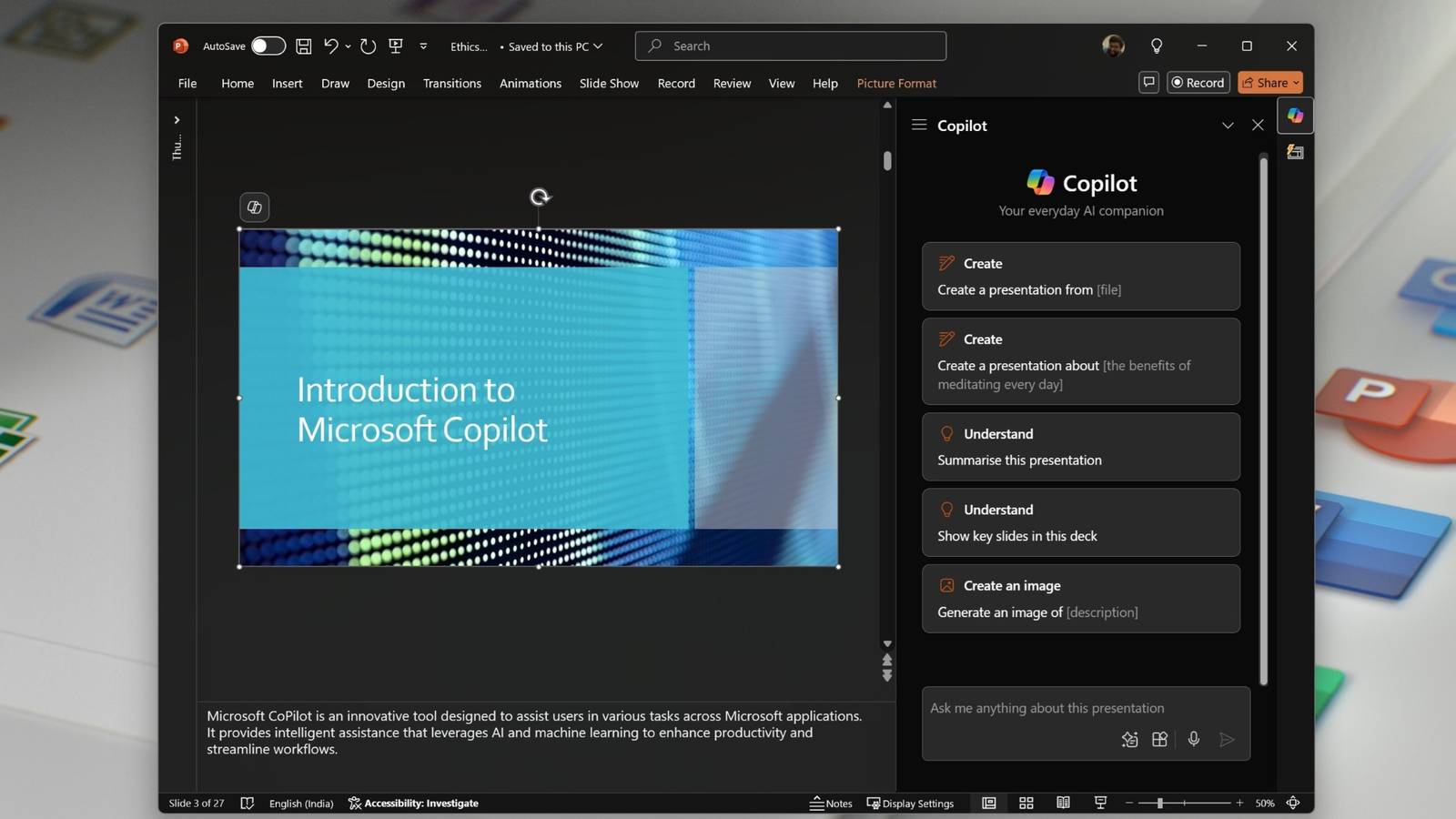Viewport: 1456px width, 819px height.
Task: Pick Show key slides in this deck
Action: 1081,522
